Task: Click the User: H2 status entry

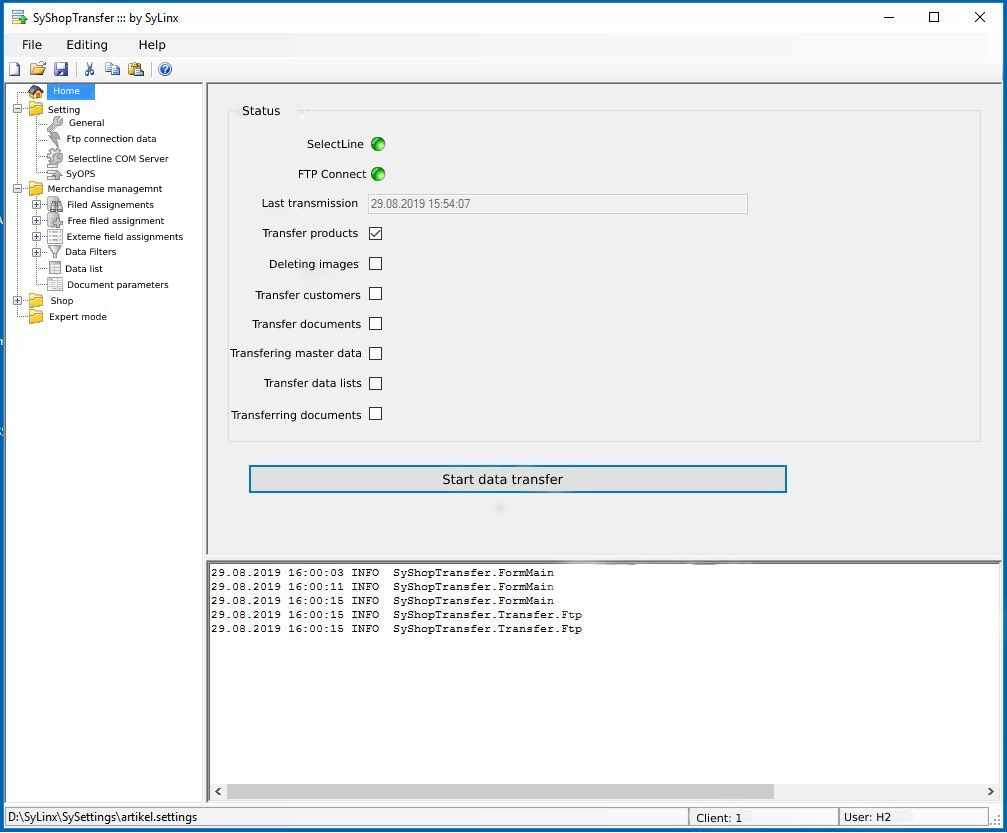Action: click(x=867, y=817)
